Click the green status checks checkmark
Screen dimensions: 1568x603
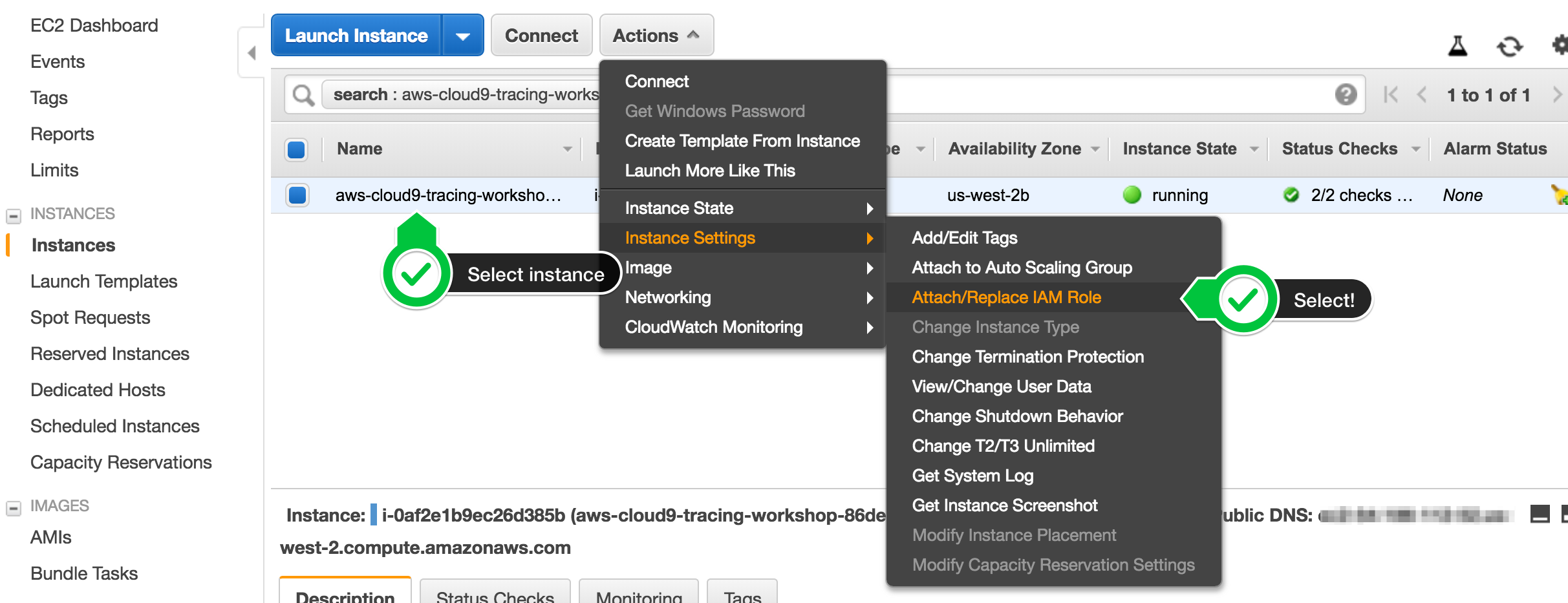(x=1291, y=195)
